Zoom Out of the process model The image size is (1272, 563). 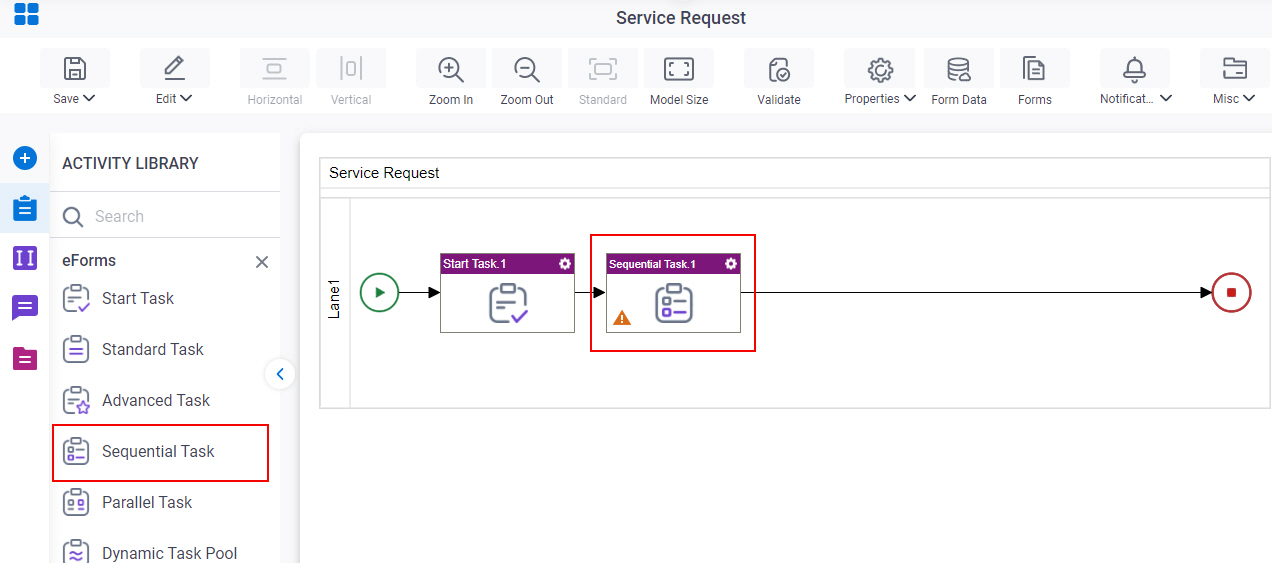click(527, 69)
